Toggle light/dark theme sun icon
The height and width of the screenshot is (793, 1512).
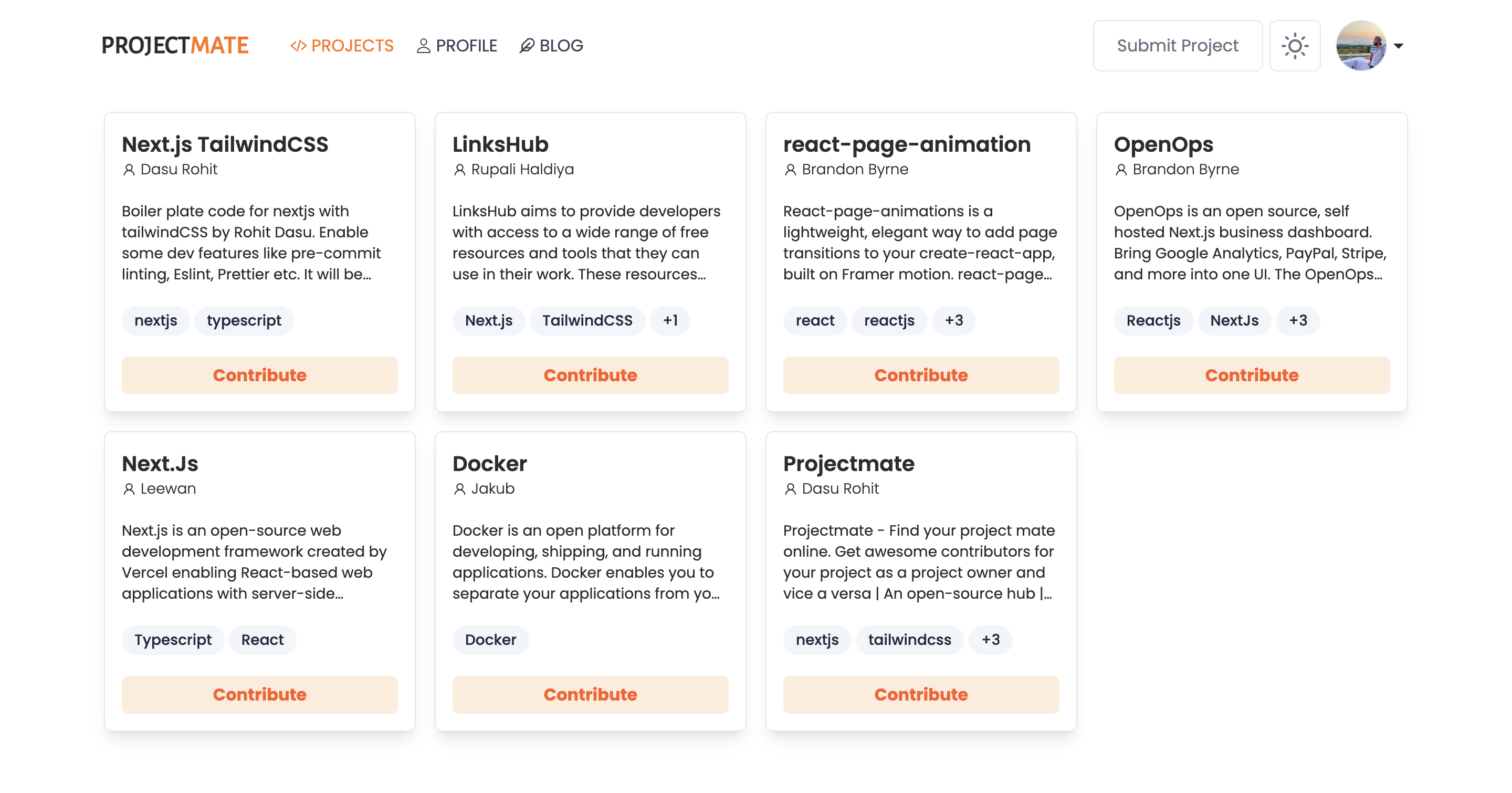coord(1295,45)
